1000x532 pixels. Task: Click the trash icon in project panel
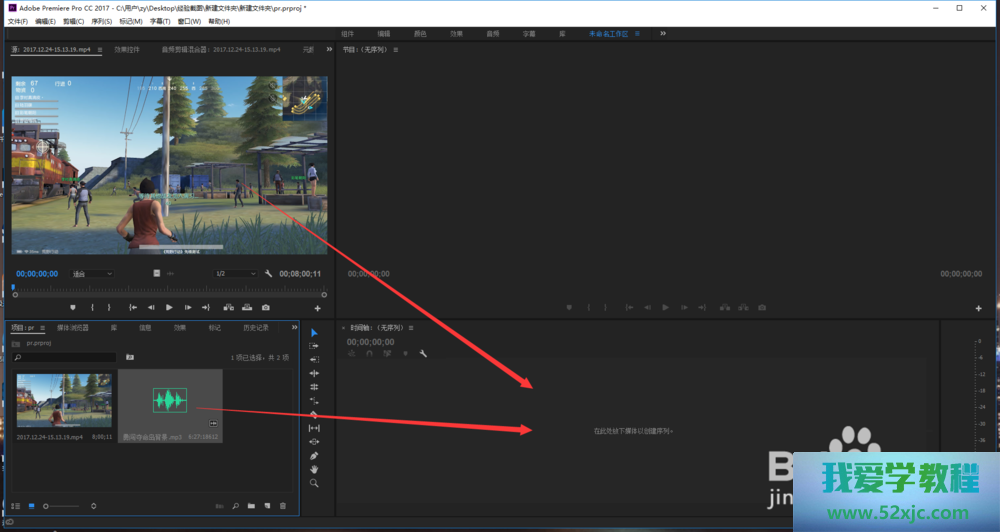pyautogui.click(x=283, y=507)
